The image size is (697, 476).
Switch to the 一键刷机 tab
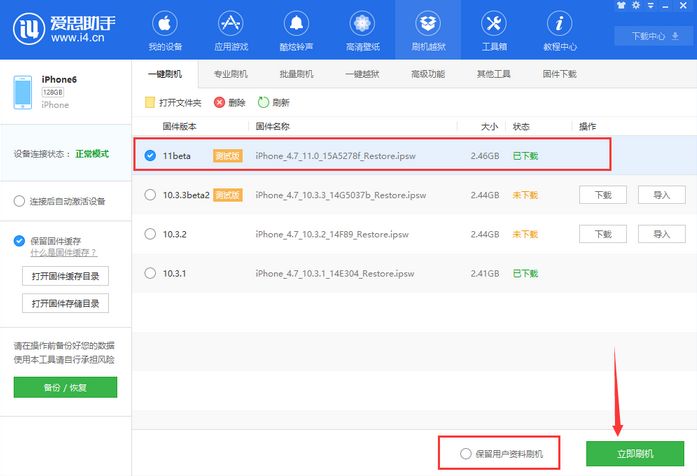[165, 74]
